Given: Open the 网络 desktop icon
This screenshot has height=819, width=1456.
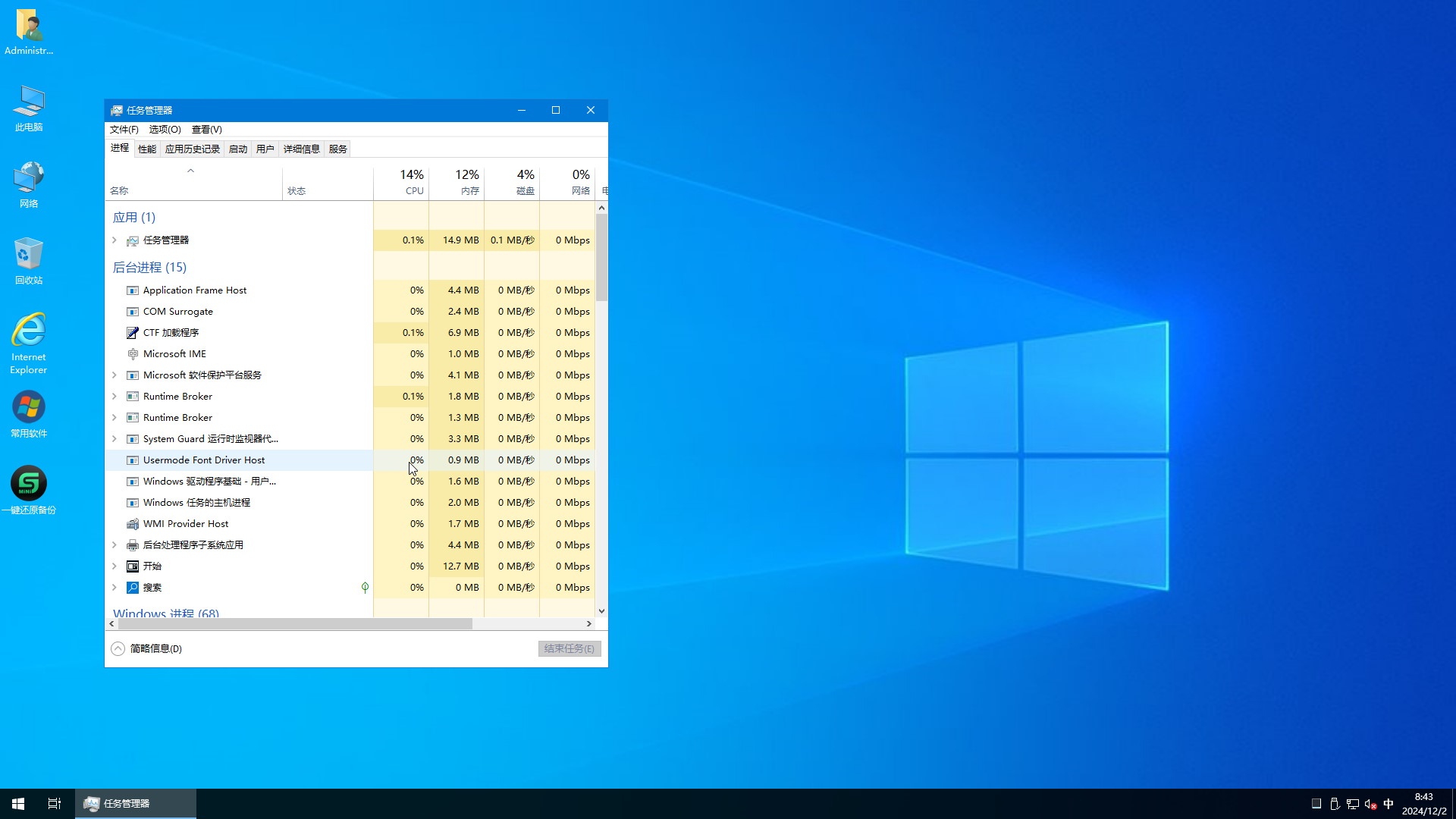Looking at the screenshot, I should [29, 185].
